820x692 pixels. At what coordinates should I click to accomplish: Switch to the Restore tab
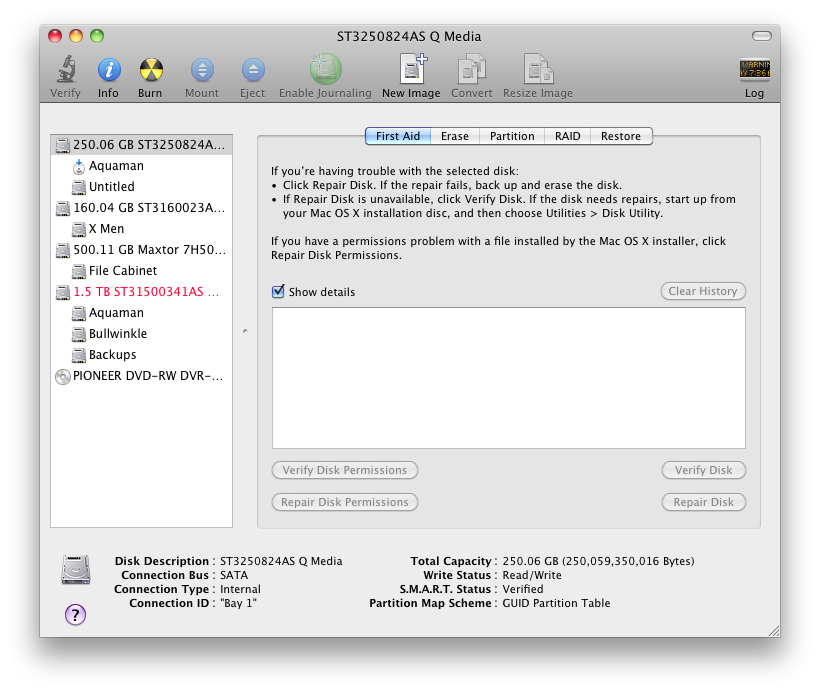(x=621, y=136)
